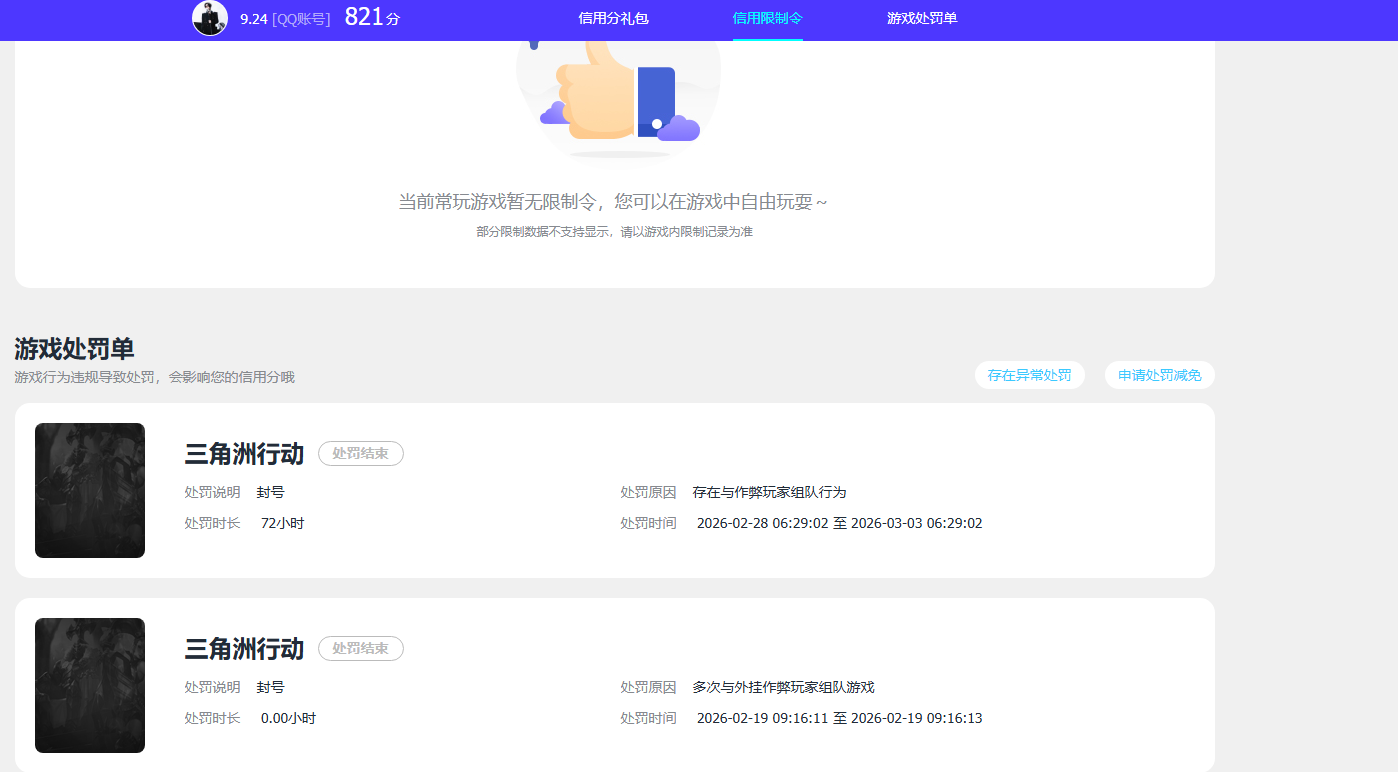
Task: Open the 信用分礼包 tab
Action: click(613, 18)
